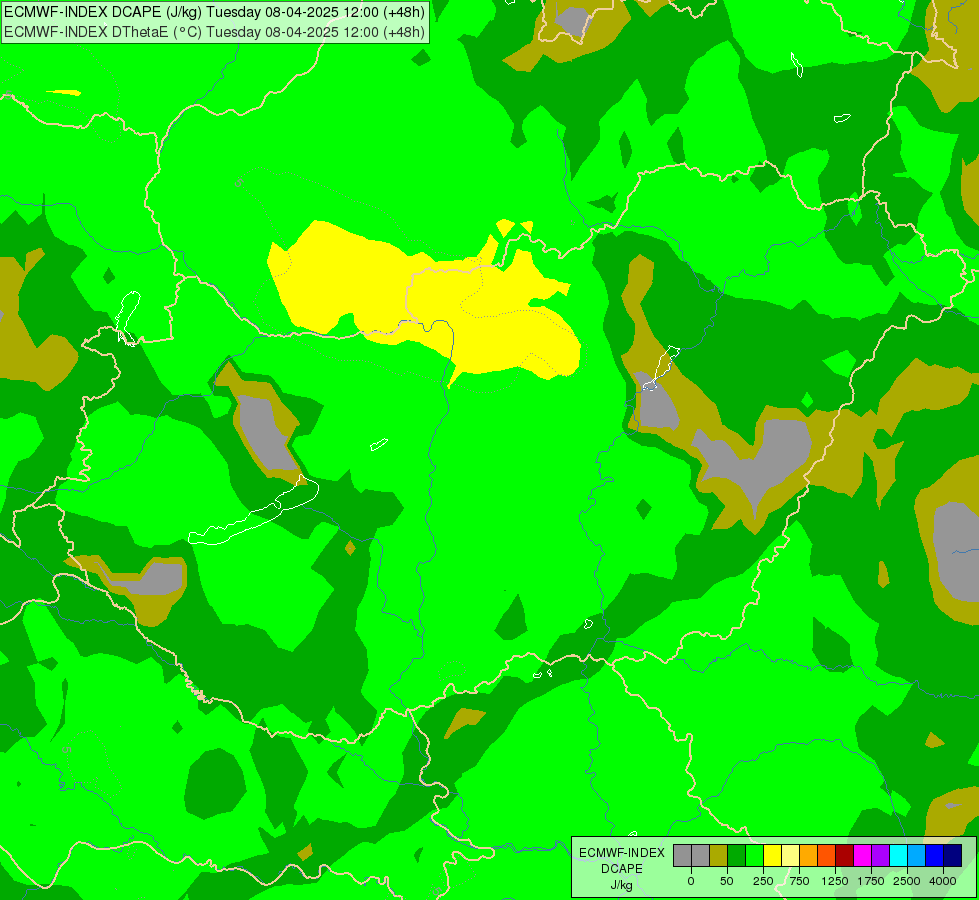979x900 pixels.
Task: Click the pure yellow legend swatch
Action: pos(772,856)
